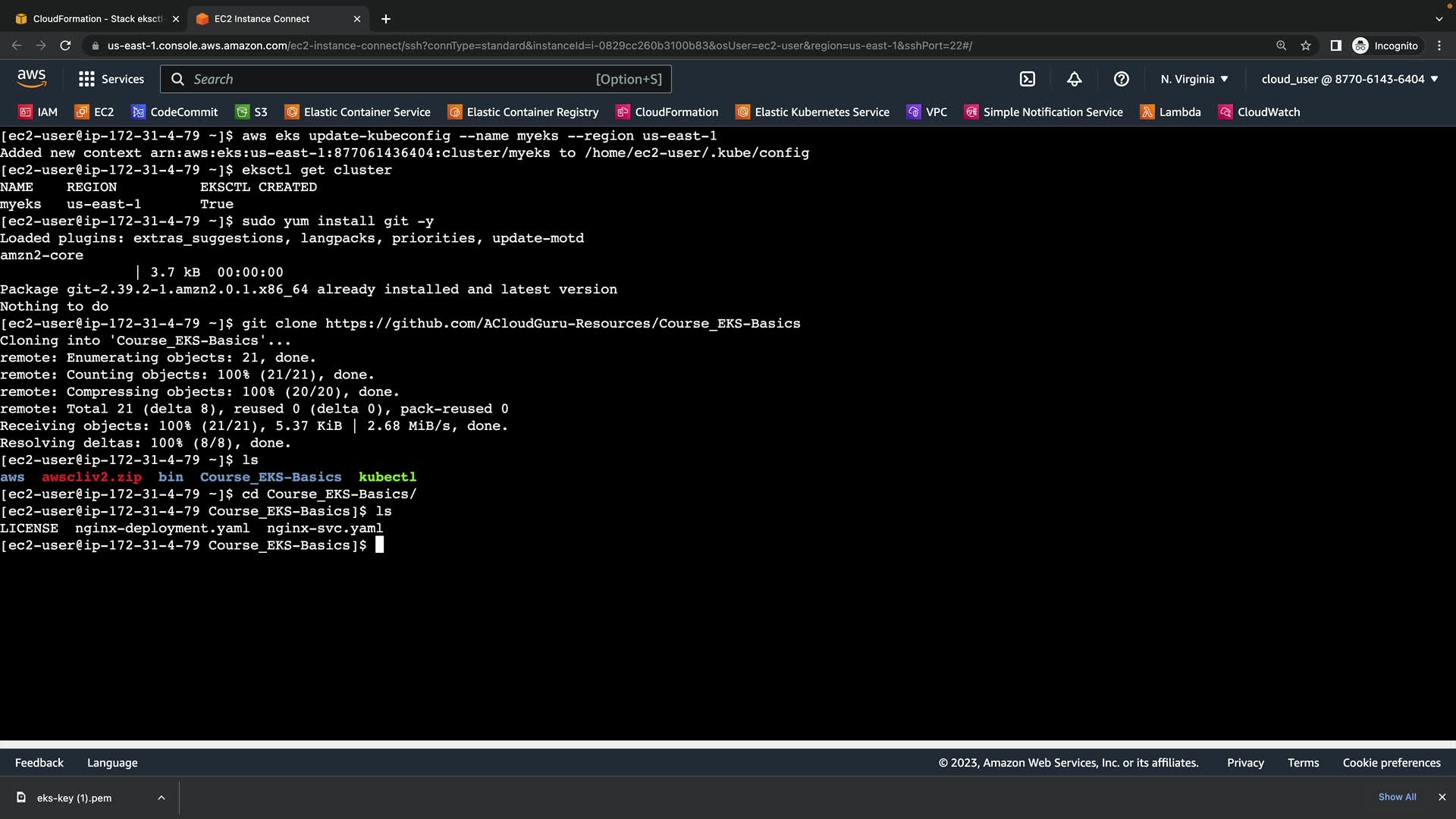Click the notifications bell icon
The image size is (1456, 819).
(x=1075, y=79)
